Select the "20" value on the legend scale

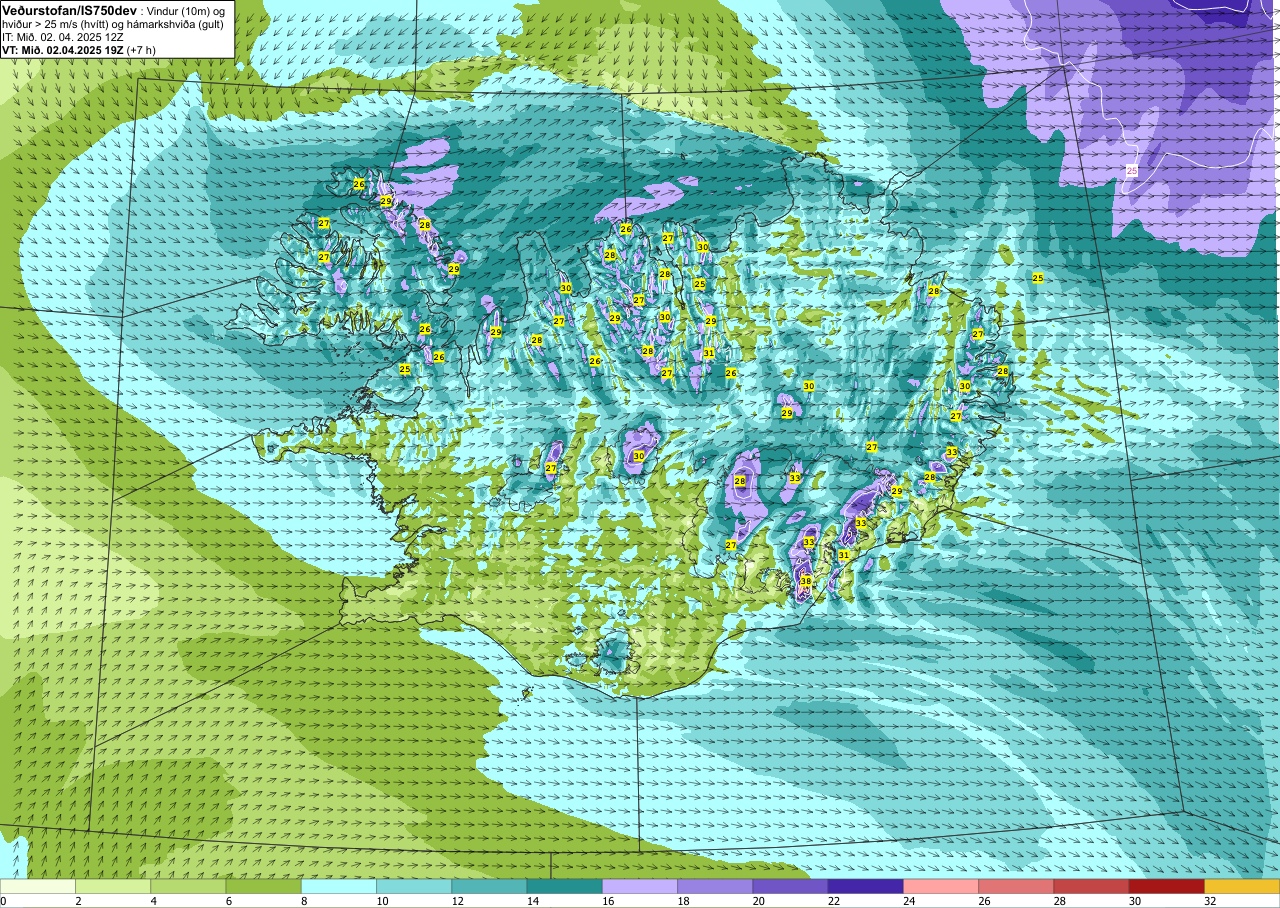(758, 901)
